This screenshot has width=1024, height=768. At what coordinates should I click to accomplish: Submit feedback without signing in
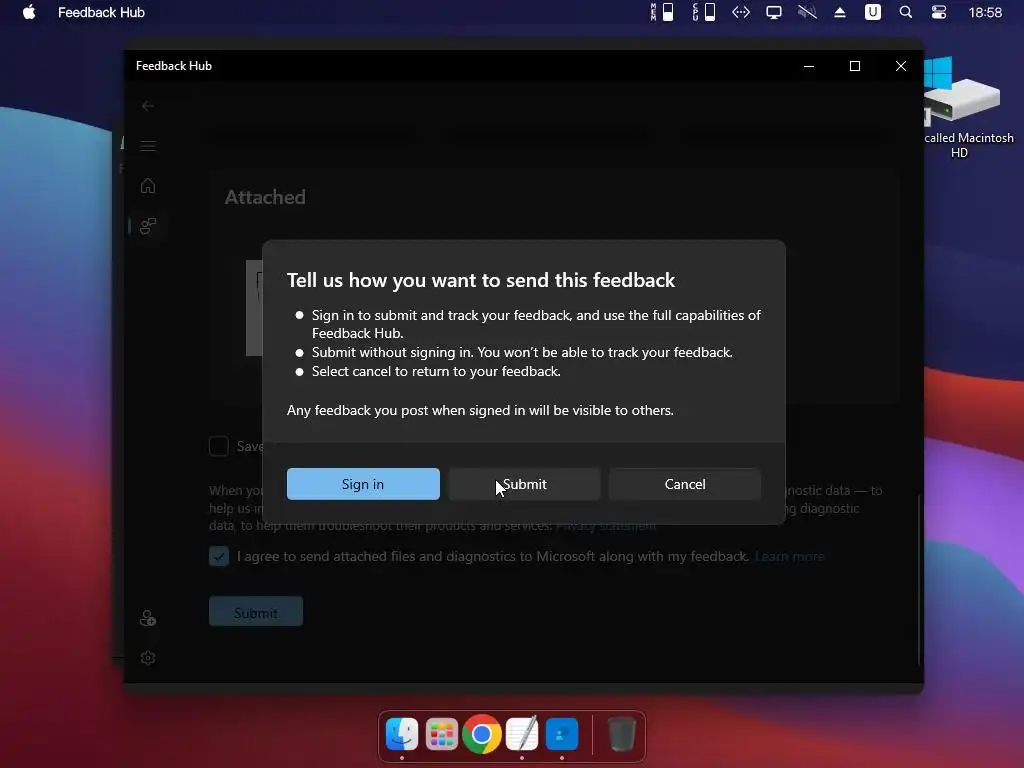(524, 484)
